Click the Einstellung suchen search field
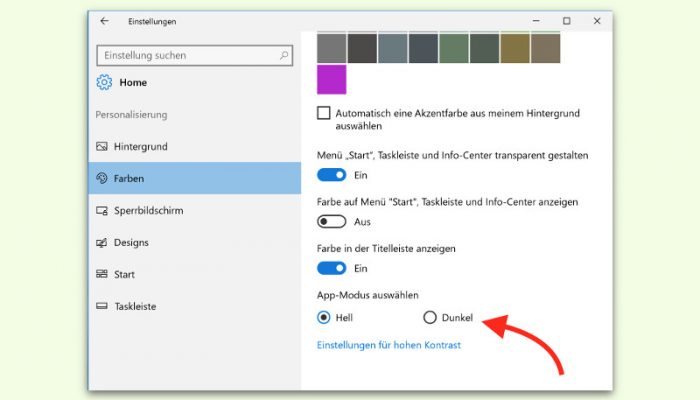Image resolution: width=700 pixels, height=400 pixels. click(195, 55)
